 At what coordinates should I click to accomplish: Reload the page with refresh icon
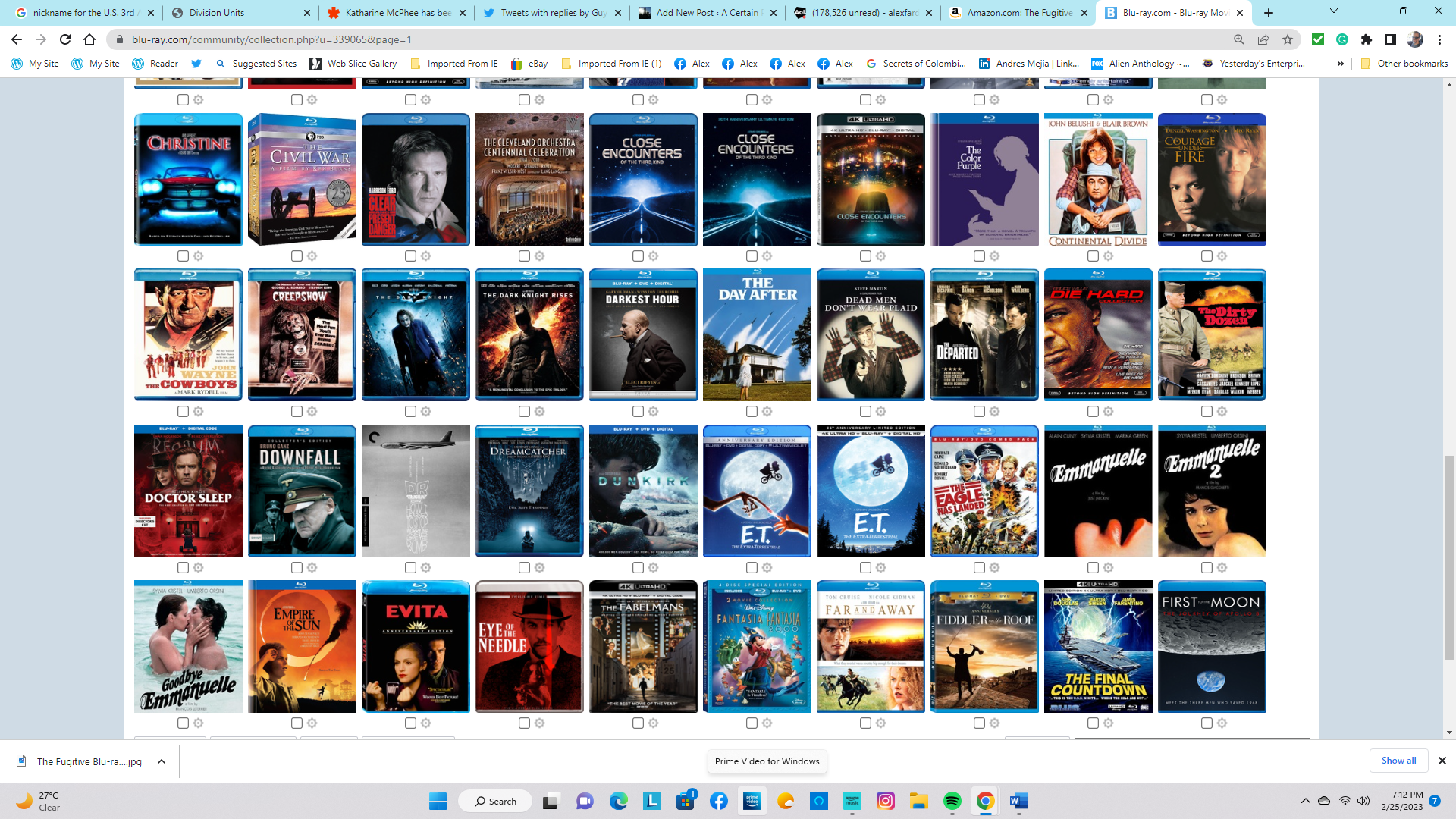pos(65,39)
